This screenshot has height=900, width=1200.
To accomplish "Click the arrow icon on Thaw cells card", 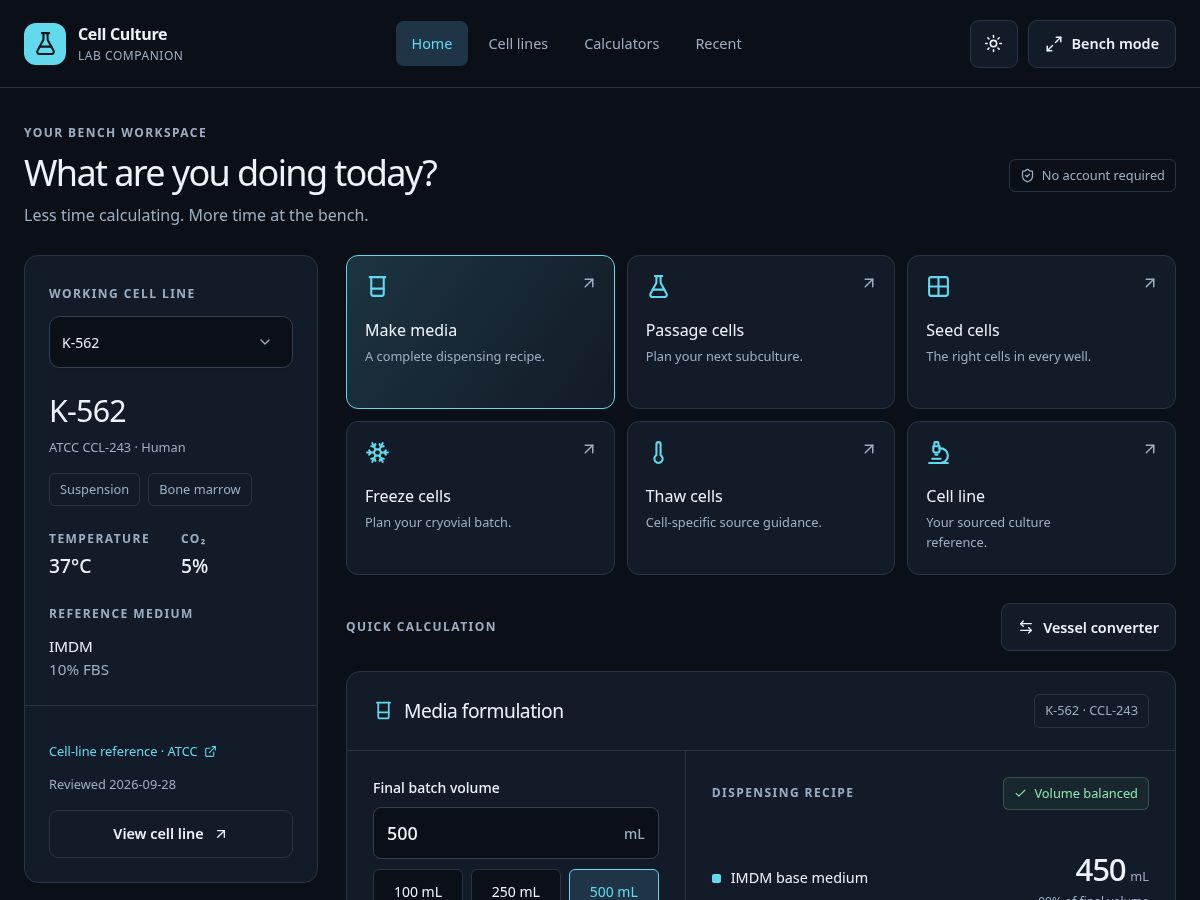I will tap(869, 449).
